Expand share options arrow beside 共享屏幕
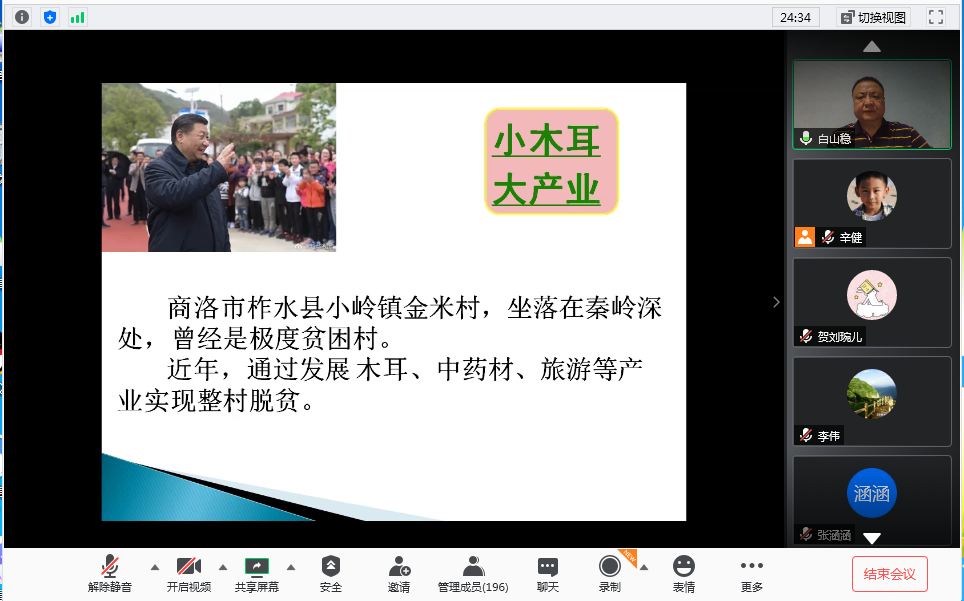This screenshot has width=964, height=601. [x=291, y=567]
